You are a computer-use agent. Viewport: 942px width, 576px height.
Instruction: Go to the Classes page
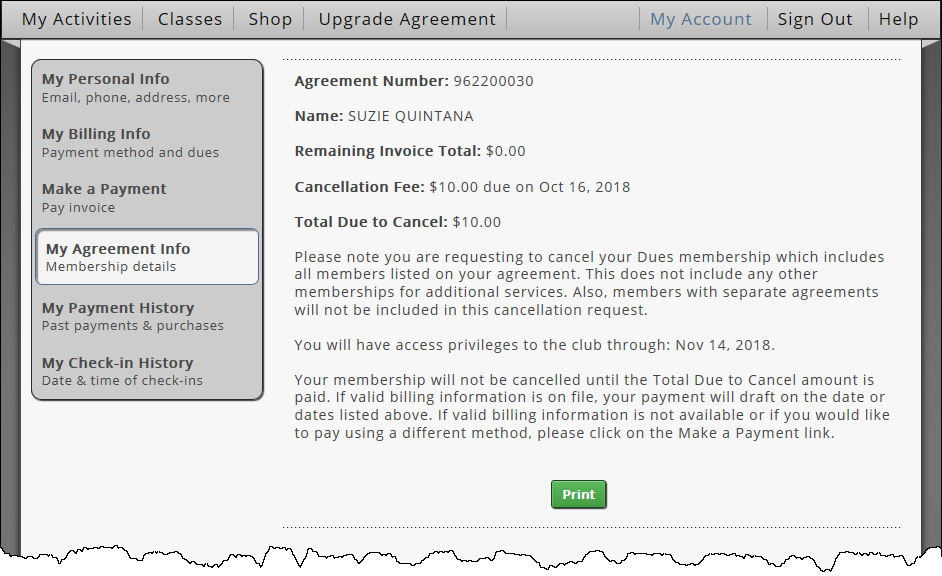tap(189, 19)
